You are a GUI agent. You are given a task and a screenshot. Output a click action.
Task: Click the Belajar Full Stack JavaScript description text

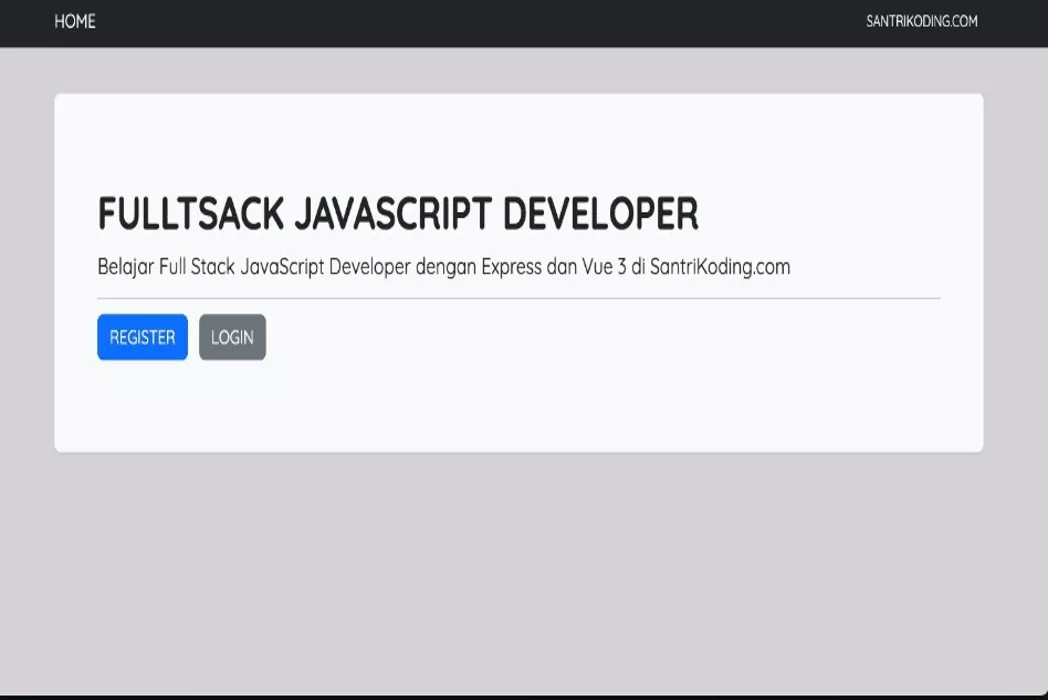pyautogui.click(x=444, y=267)
